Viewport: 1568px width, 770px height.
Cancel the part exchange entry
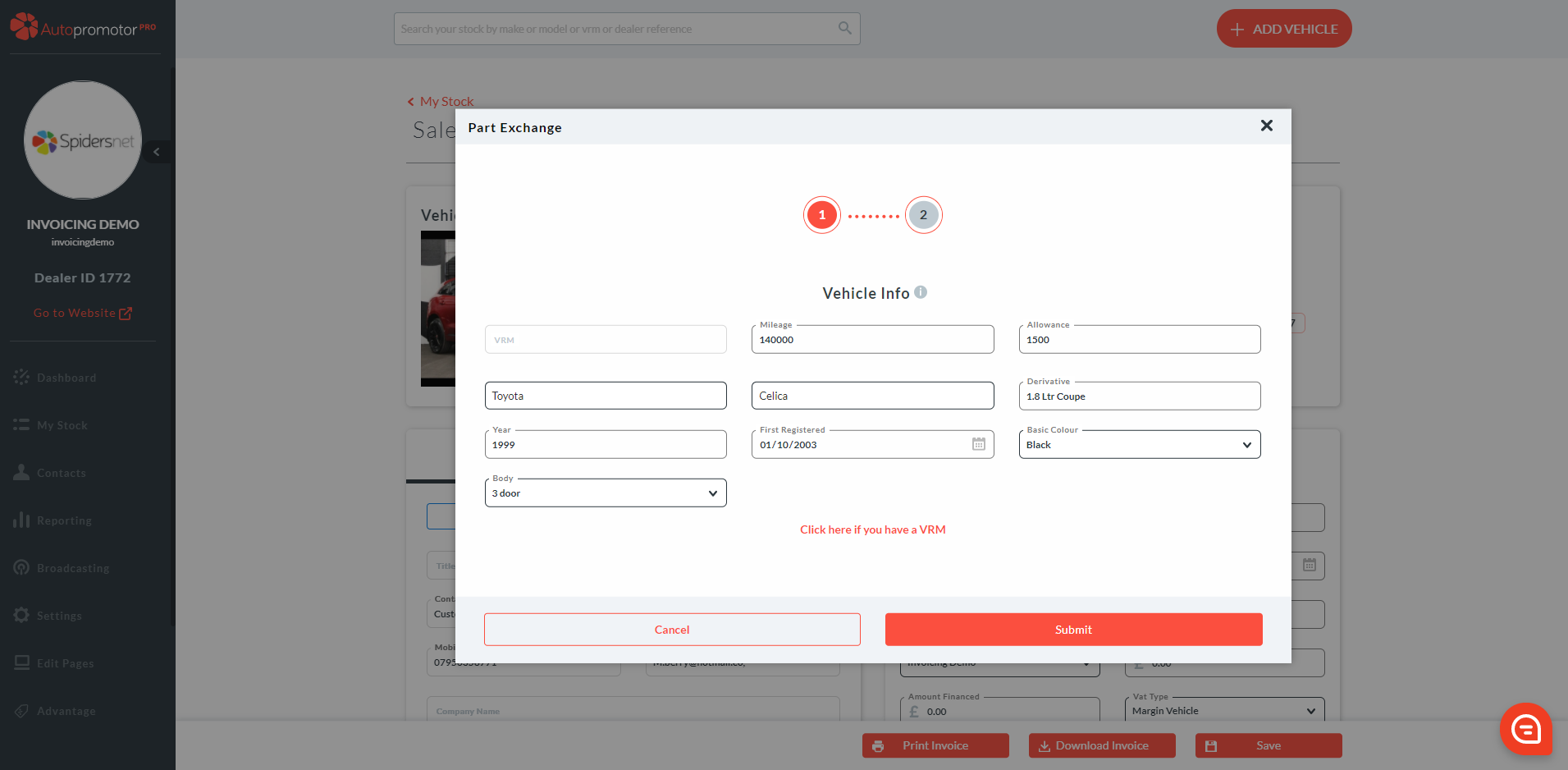pos(671,630)
